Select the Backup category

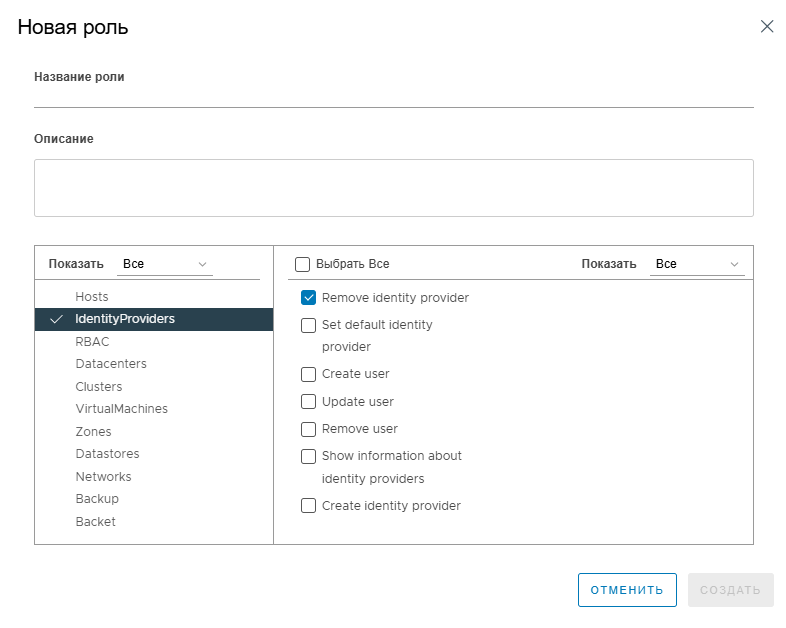(154, 499)
